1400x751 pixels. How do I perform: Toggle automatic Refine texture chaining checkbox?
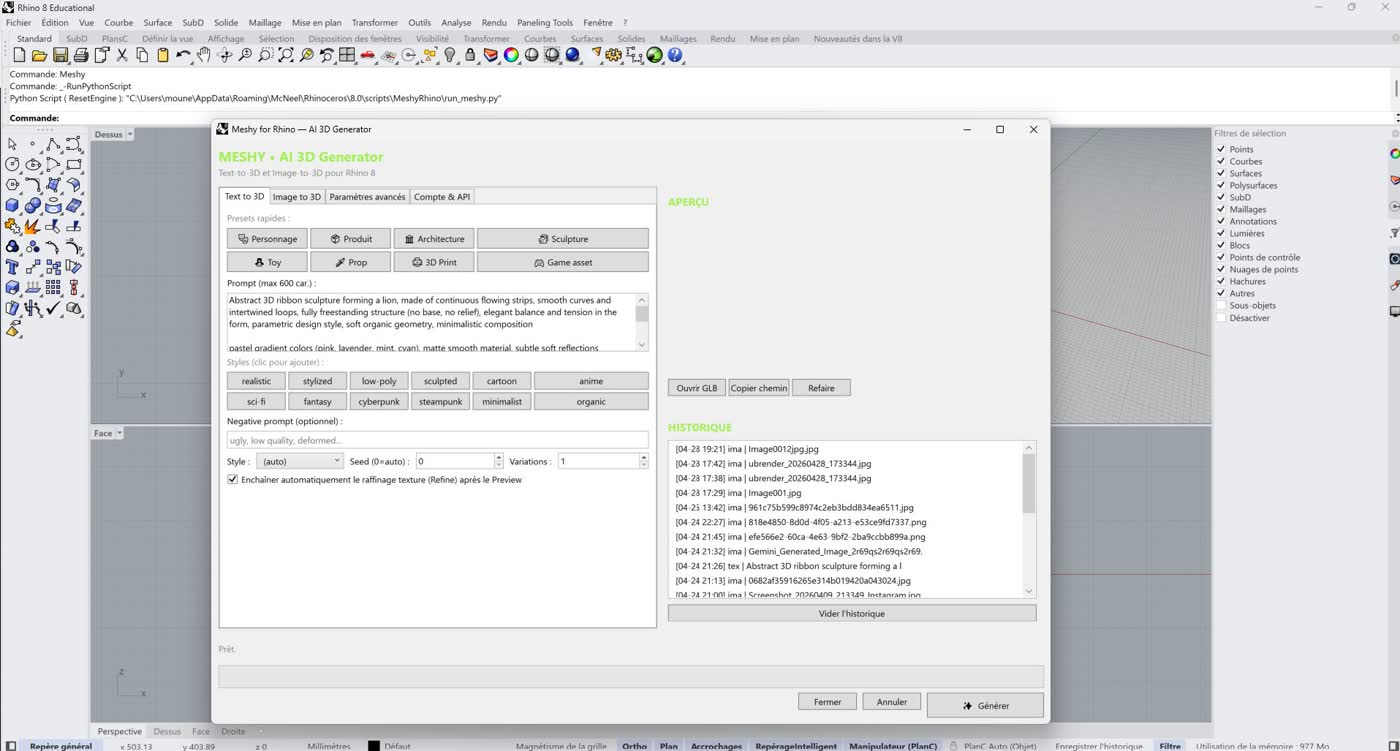tap(233, 480)
